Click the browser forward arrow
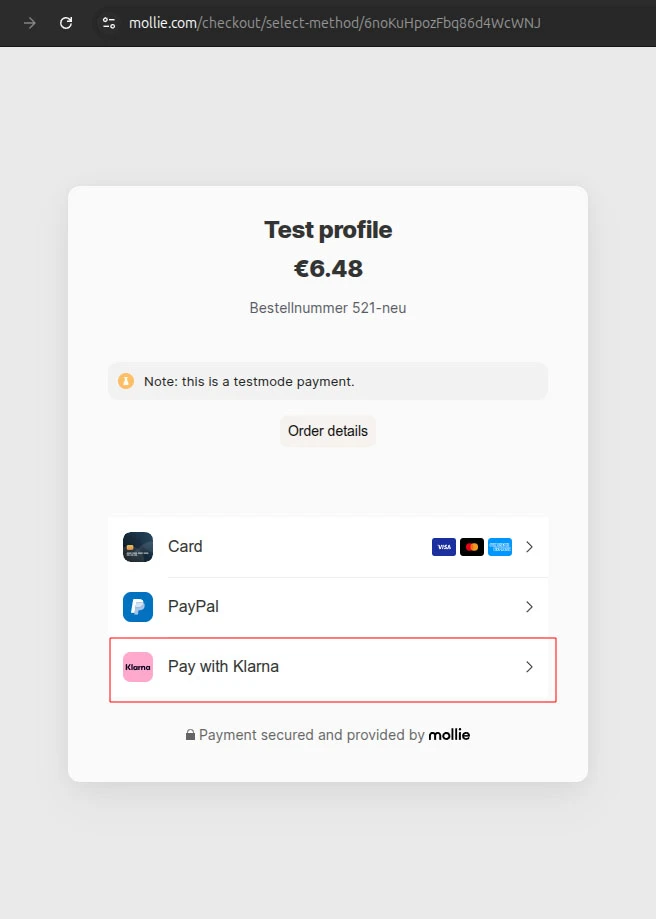This screenshot has height=919, width=656. tap(30, 23)
